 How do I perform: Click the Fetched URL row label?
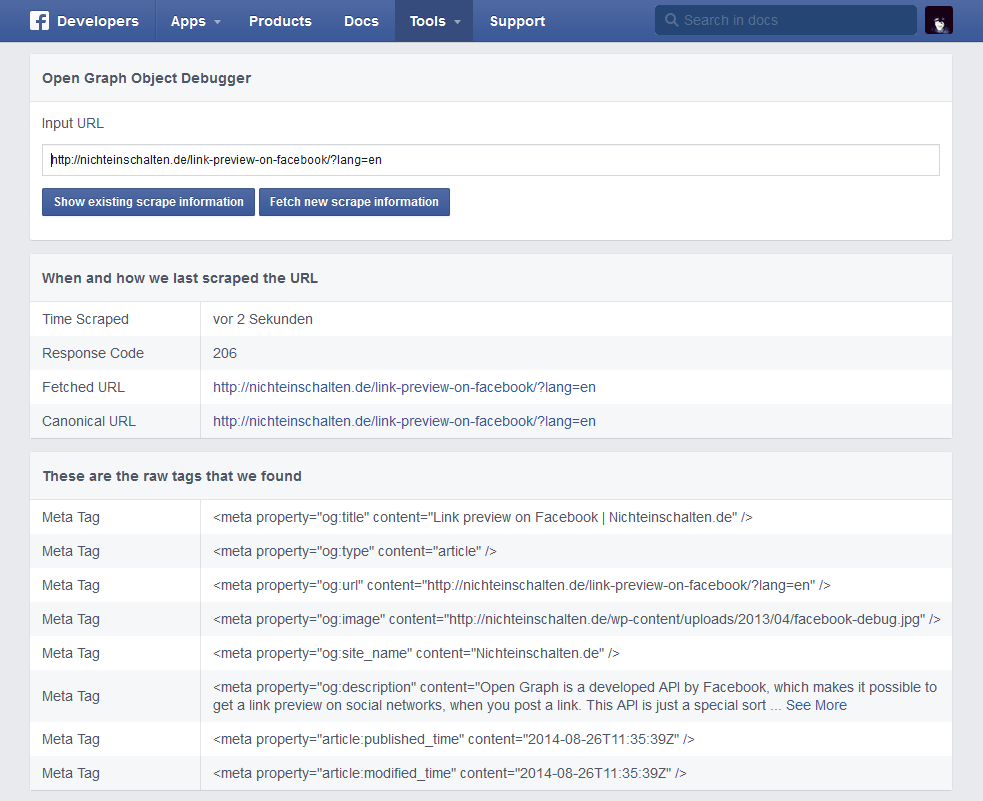(x=83, y=387)
